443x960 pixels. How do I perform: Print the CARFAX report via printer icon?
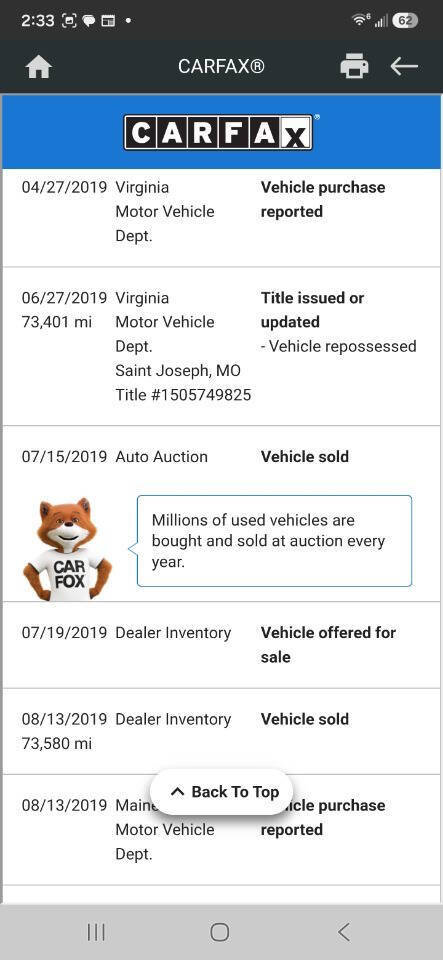point(354,66)
